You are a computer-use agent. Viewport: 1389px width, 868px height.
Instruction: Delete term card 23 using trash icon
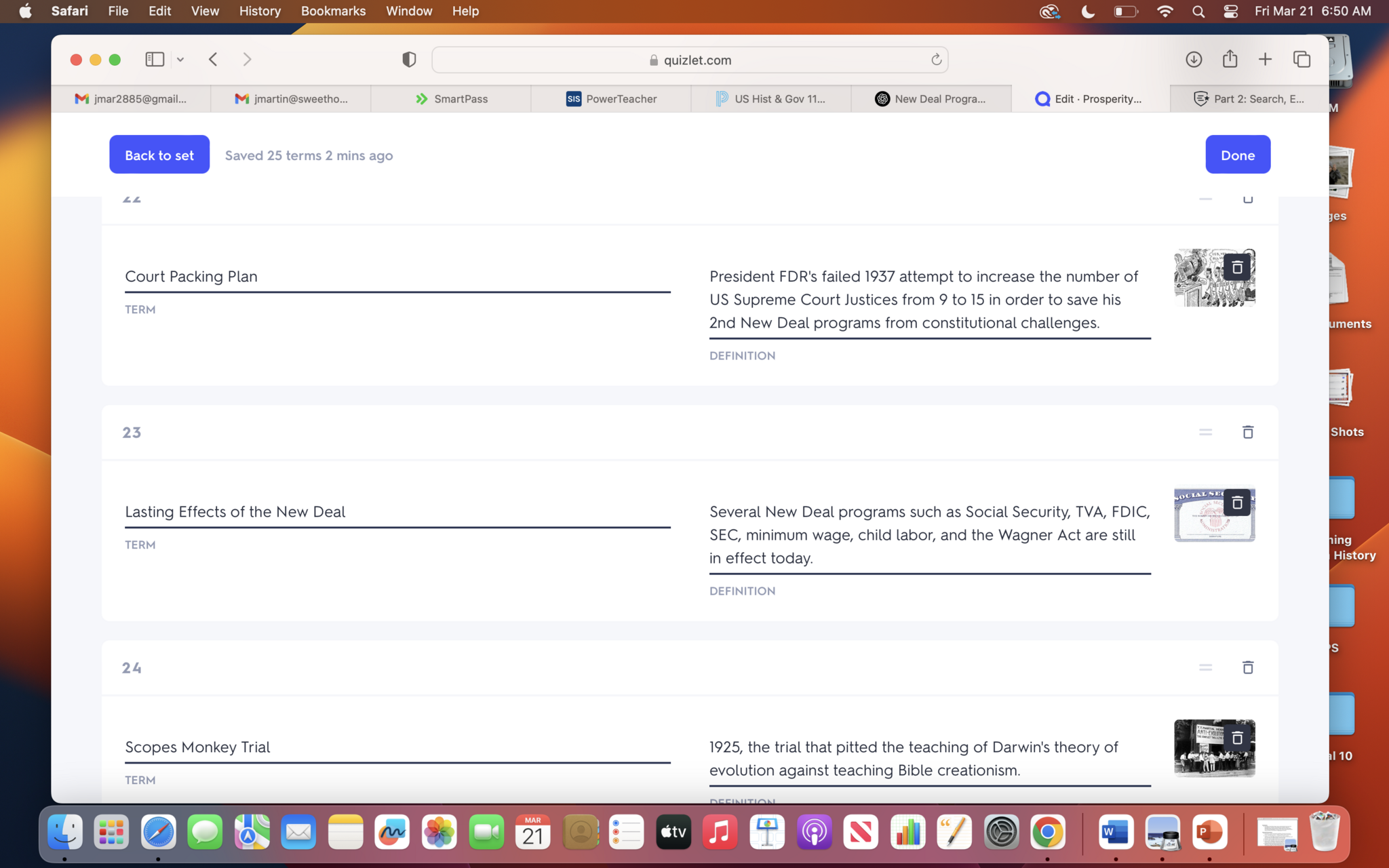tap(1247, 432)
